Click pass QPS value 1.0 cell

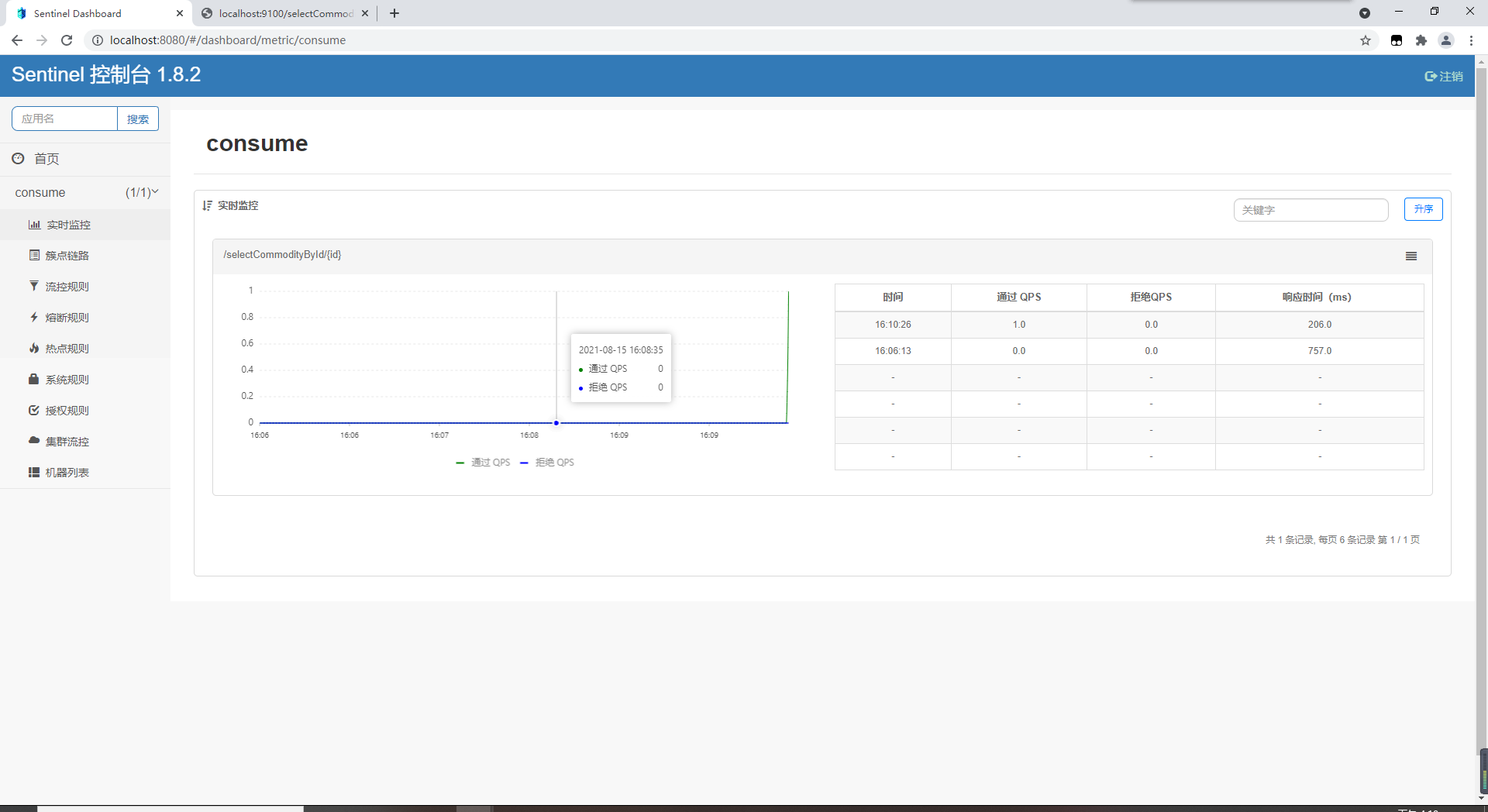(1018, 325)
